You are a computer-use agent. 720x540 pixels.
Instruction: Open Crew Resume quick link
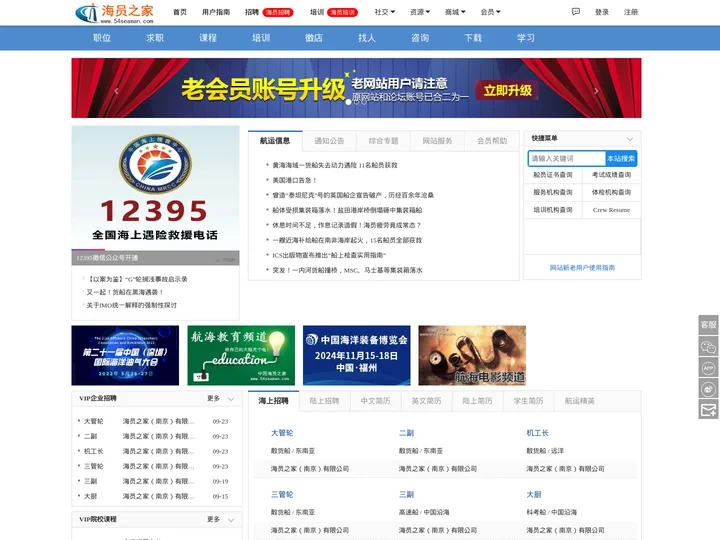click(611, 210)
